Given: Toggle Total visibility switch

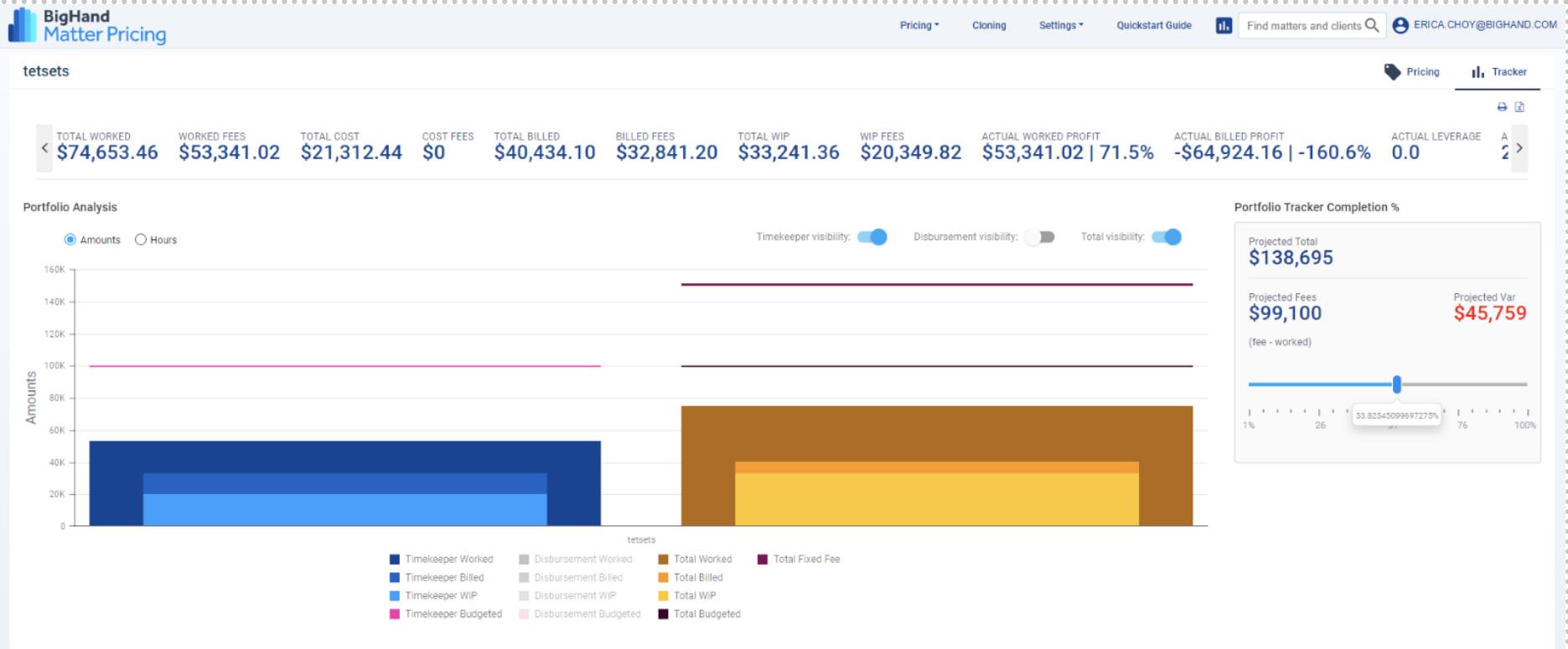Looking at the screenshot, I should 1167,237.
